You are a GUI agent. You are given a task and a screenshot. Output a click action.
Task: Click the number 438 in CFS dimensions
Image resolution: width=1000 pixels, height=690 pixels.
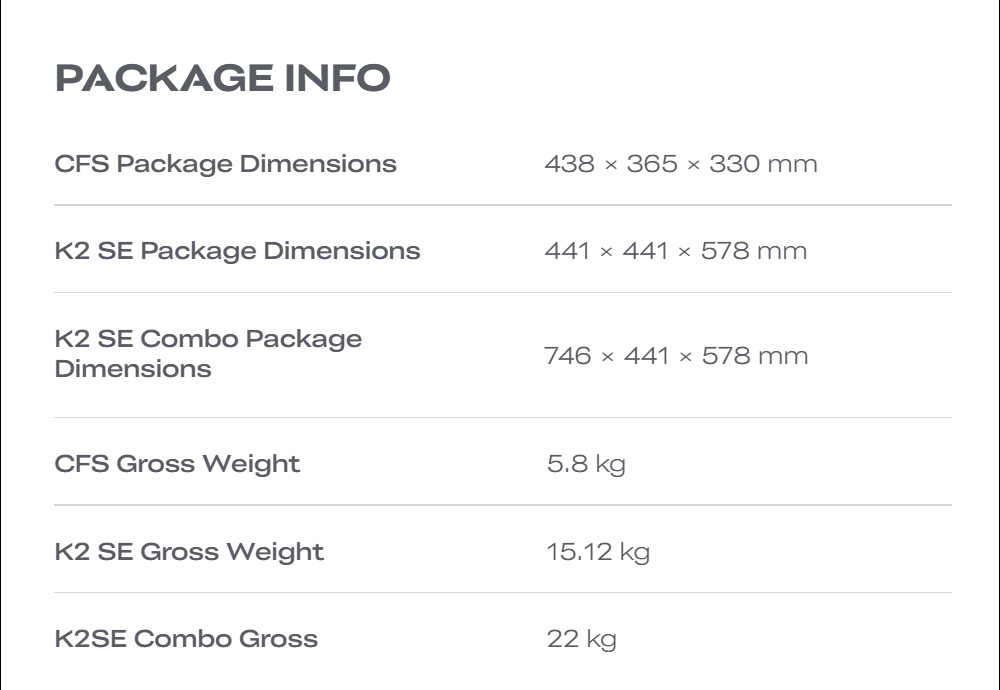569,164
